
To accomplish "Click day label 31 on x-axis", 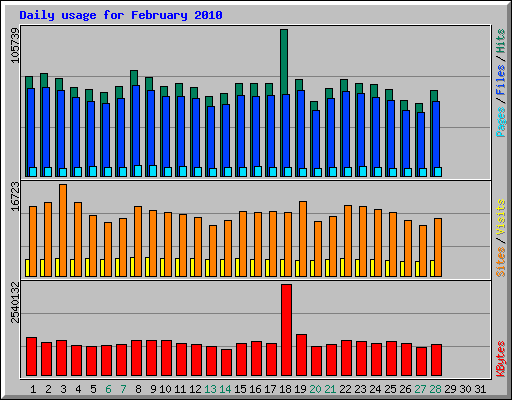I will tap(480, 389).
